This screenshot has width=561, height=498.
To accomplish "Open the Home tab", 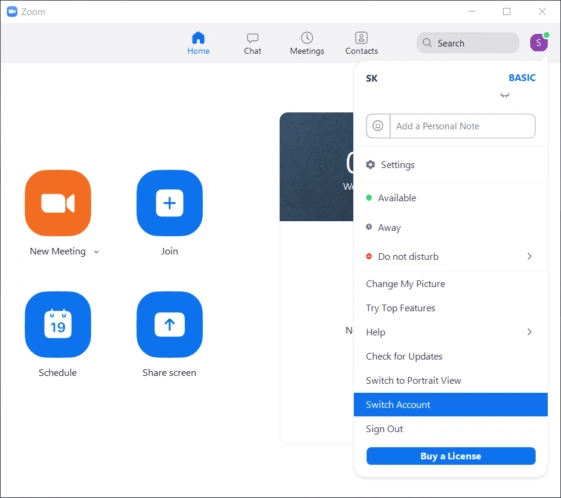I will 198,43.
